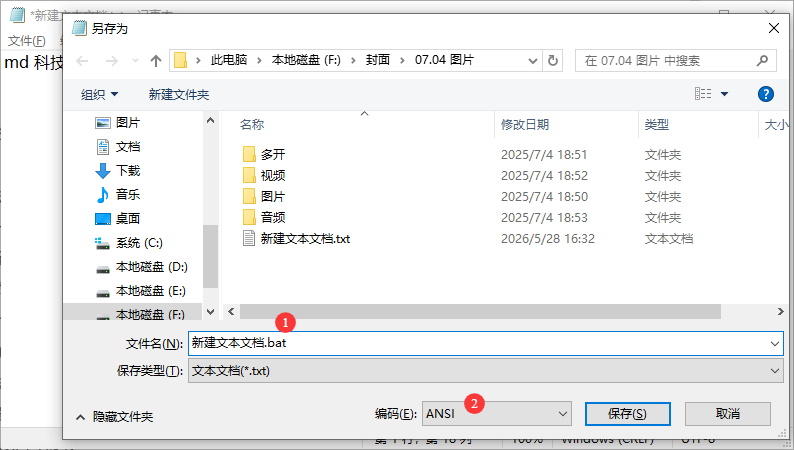The image size is (794, 450).
Task: Refresh the current folder view
Action: [553, 61]
